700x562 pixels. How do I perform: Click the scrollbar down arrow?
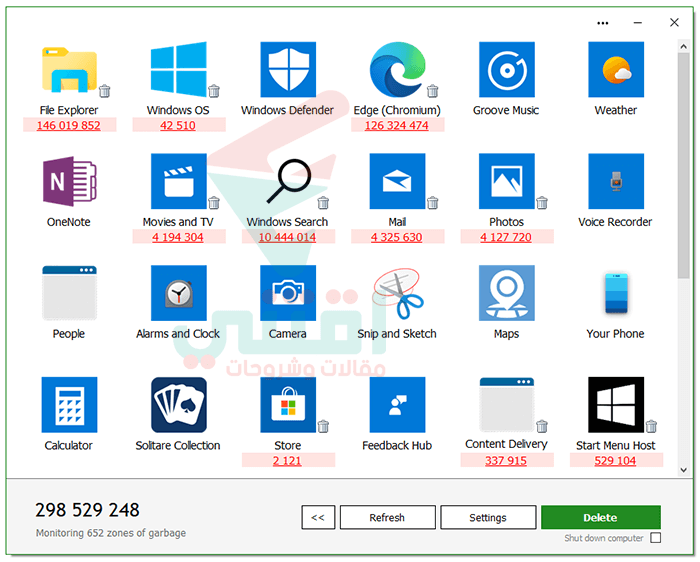pyautogui.click(x=683, y=470)
